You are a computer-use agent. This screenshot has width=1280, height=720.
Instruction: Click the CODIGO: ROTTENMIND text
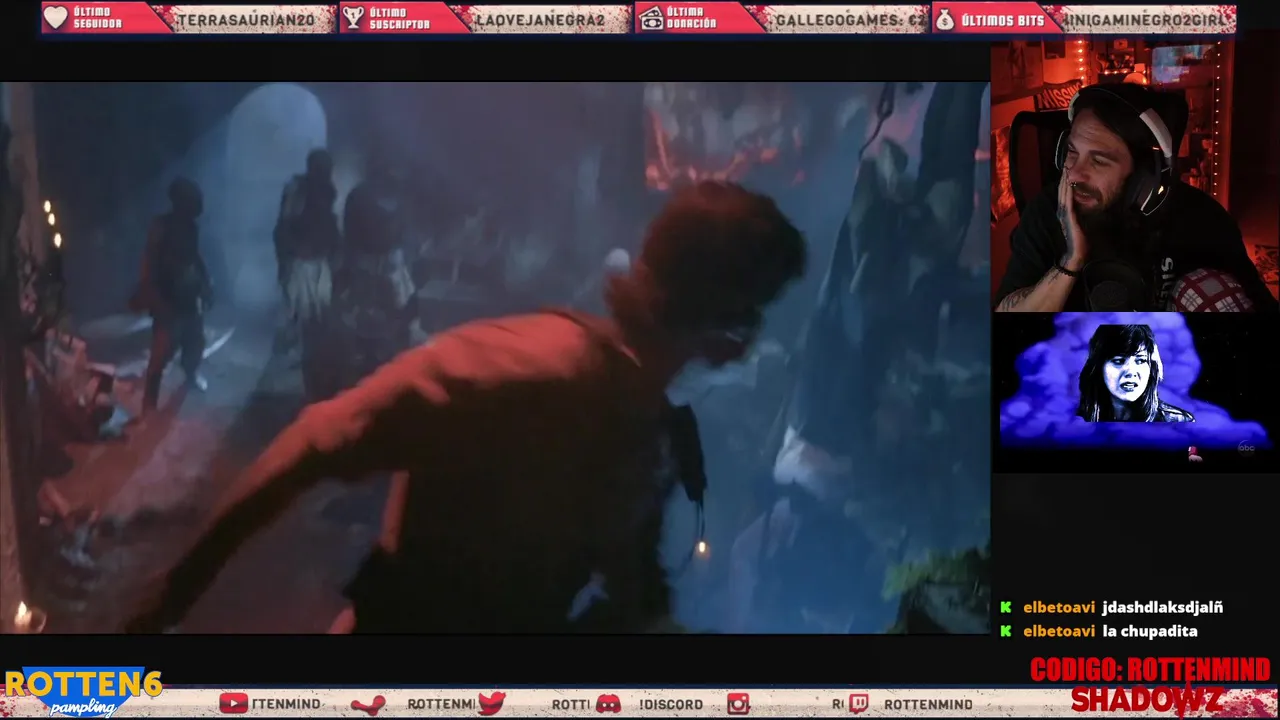(x=1150, y=670)
